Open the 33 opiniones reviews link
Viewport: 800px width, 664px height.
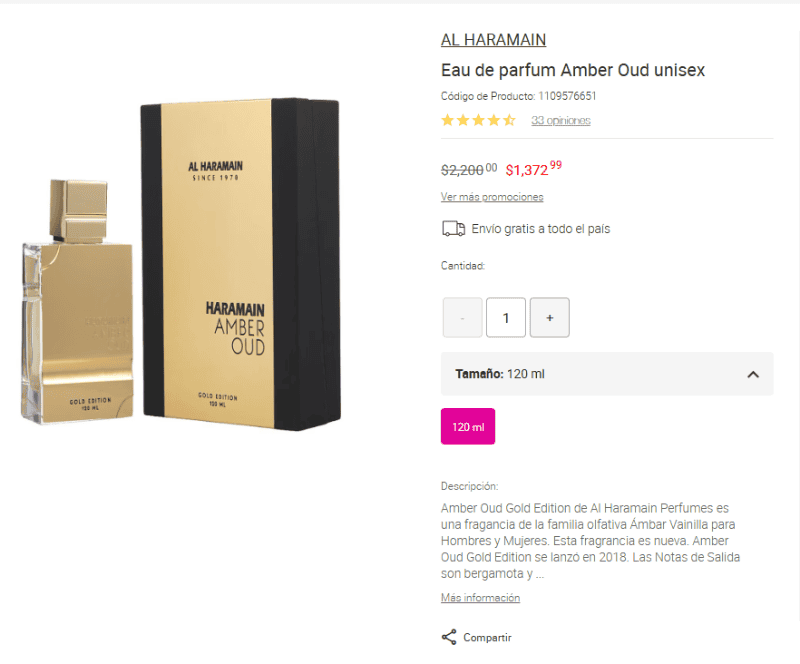(561, 120)
